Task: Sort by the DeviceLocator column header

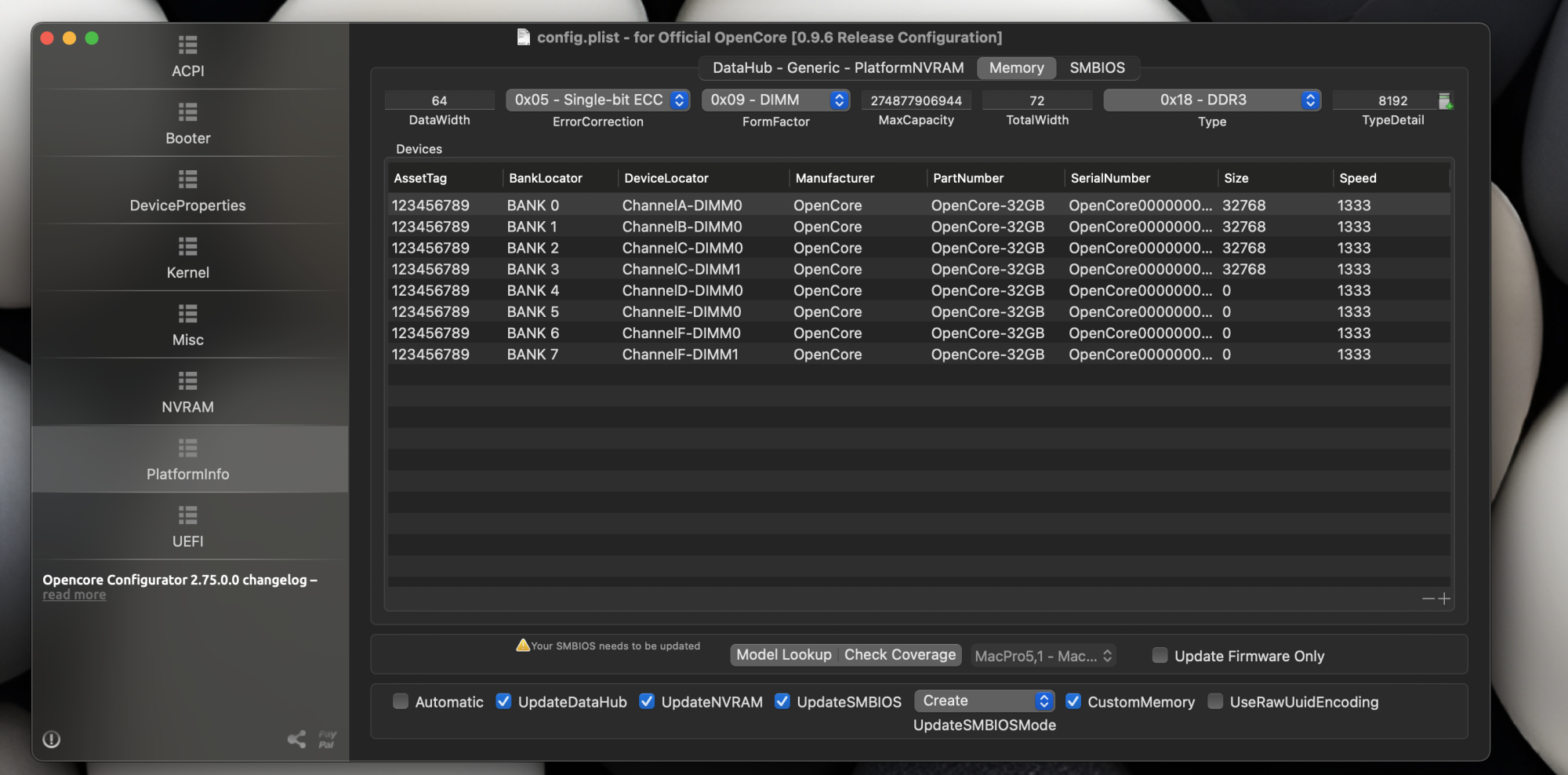Action: click(703, 178)
